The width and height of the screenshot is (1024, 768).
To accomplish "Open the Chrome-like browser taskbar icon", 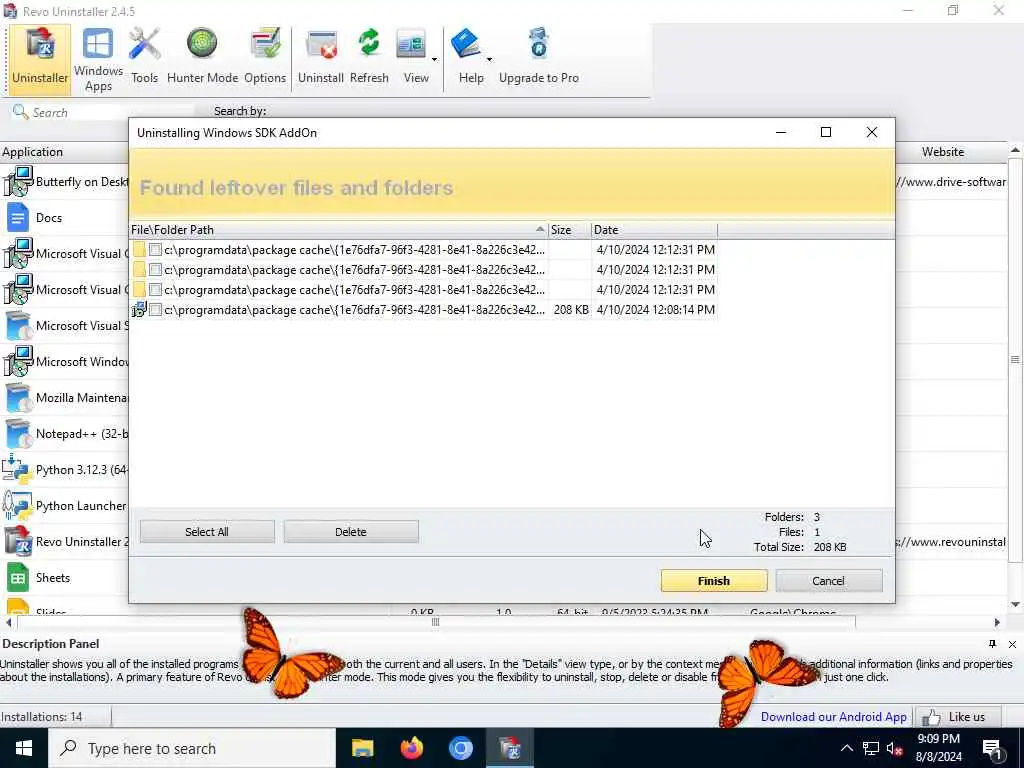I will pos(460,748).
